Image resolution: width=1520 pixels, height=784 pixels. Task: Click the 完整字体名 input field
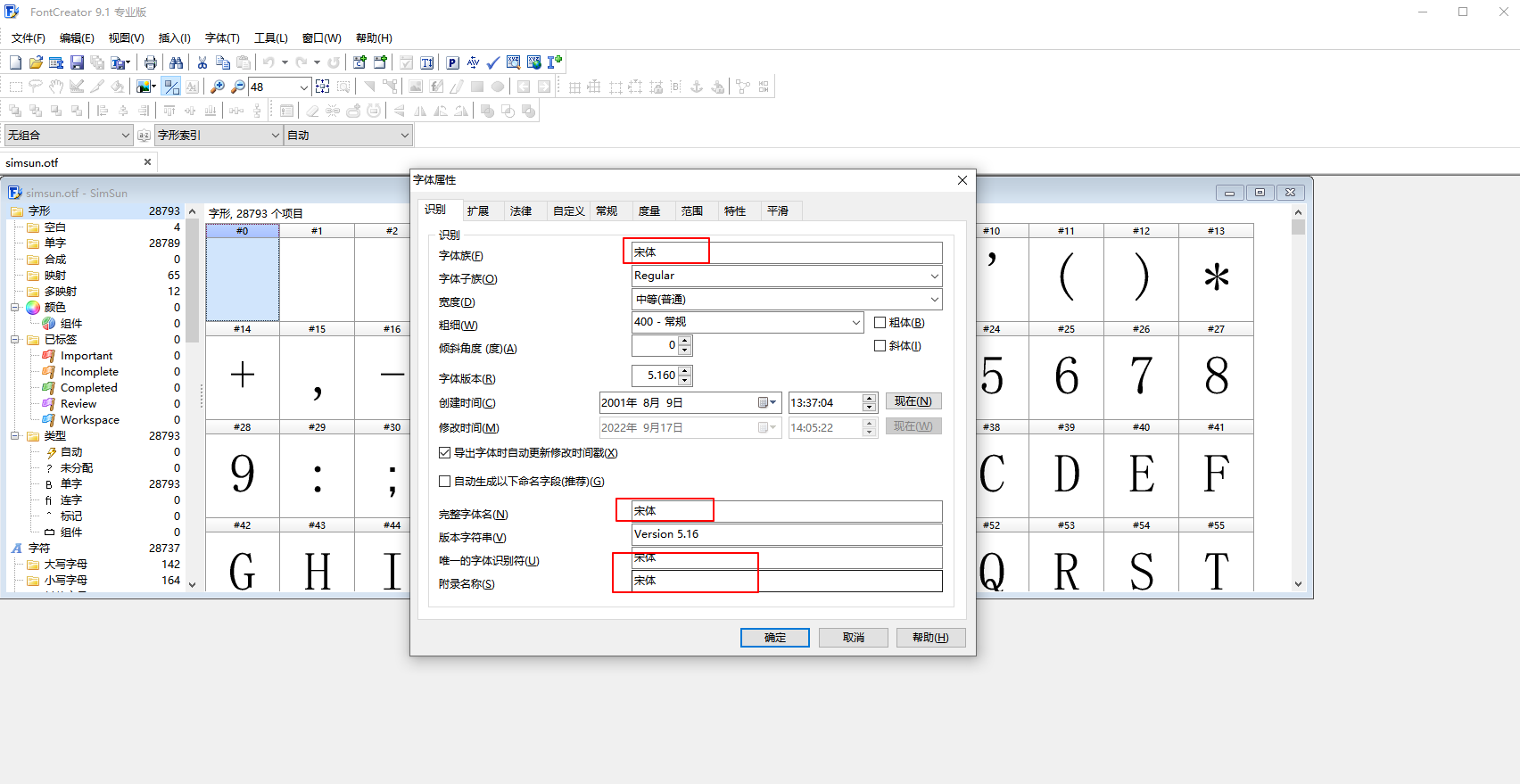[787, 511]
